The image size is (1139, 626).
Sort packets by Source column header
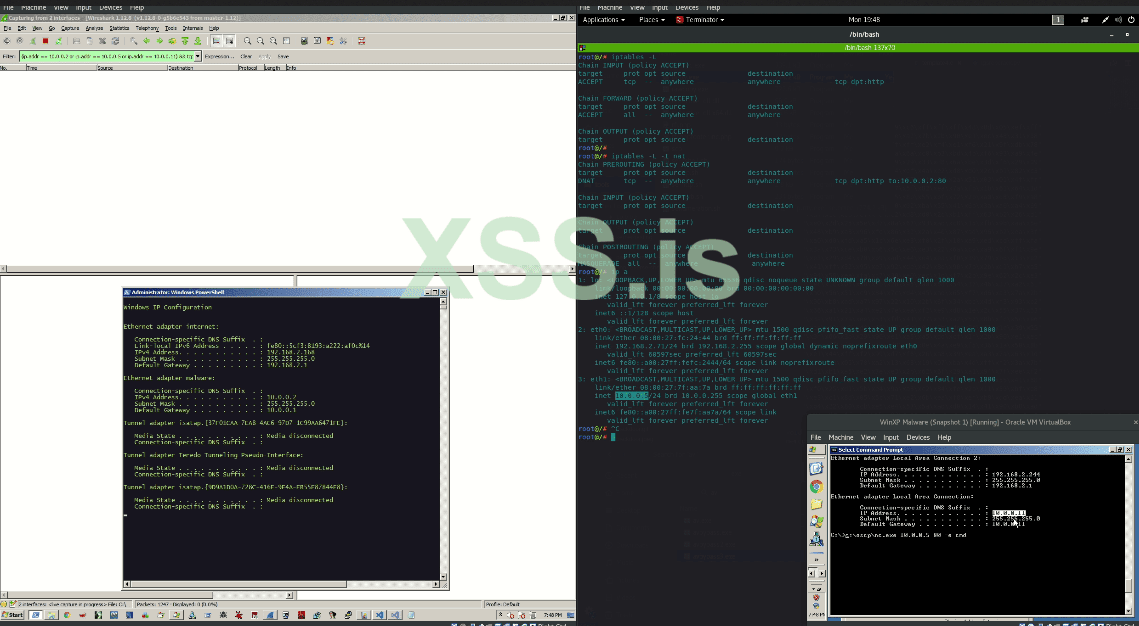click(x=132, y=68)
